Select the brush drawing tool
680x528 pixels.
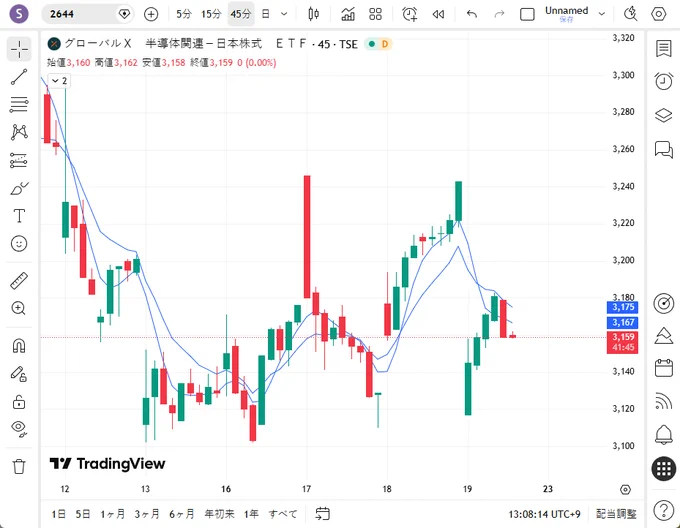[x=19, y=189]
